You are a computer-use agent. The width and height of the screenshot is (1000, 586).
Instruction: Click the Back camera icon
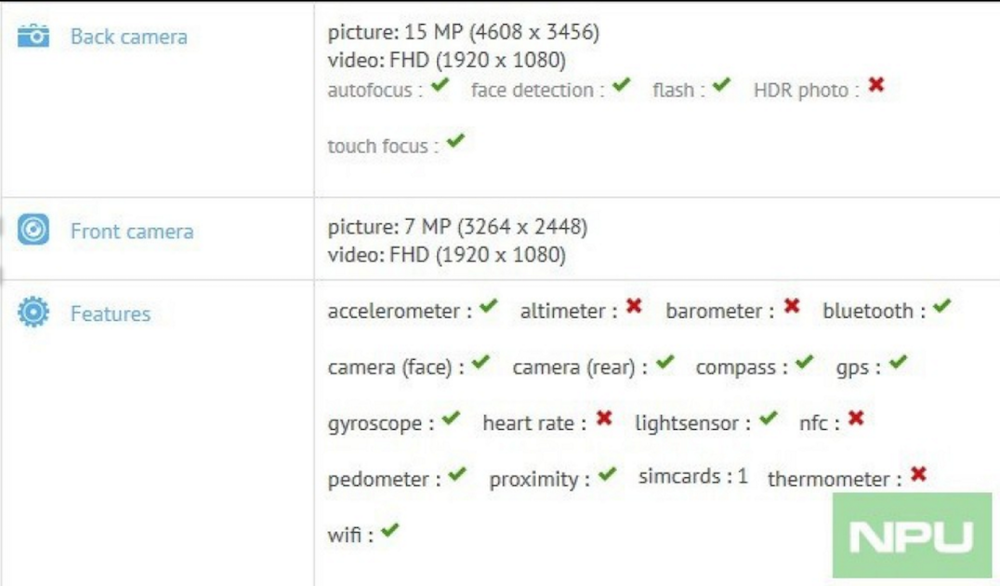pos(33,37)
